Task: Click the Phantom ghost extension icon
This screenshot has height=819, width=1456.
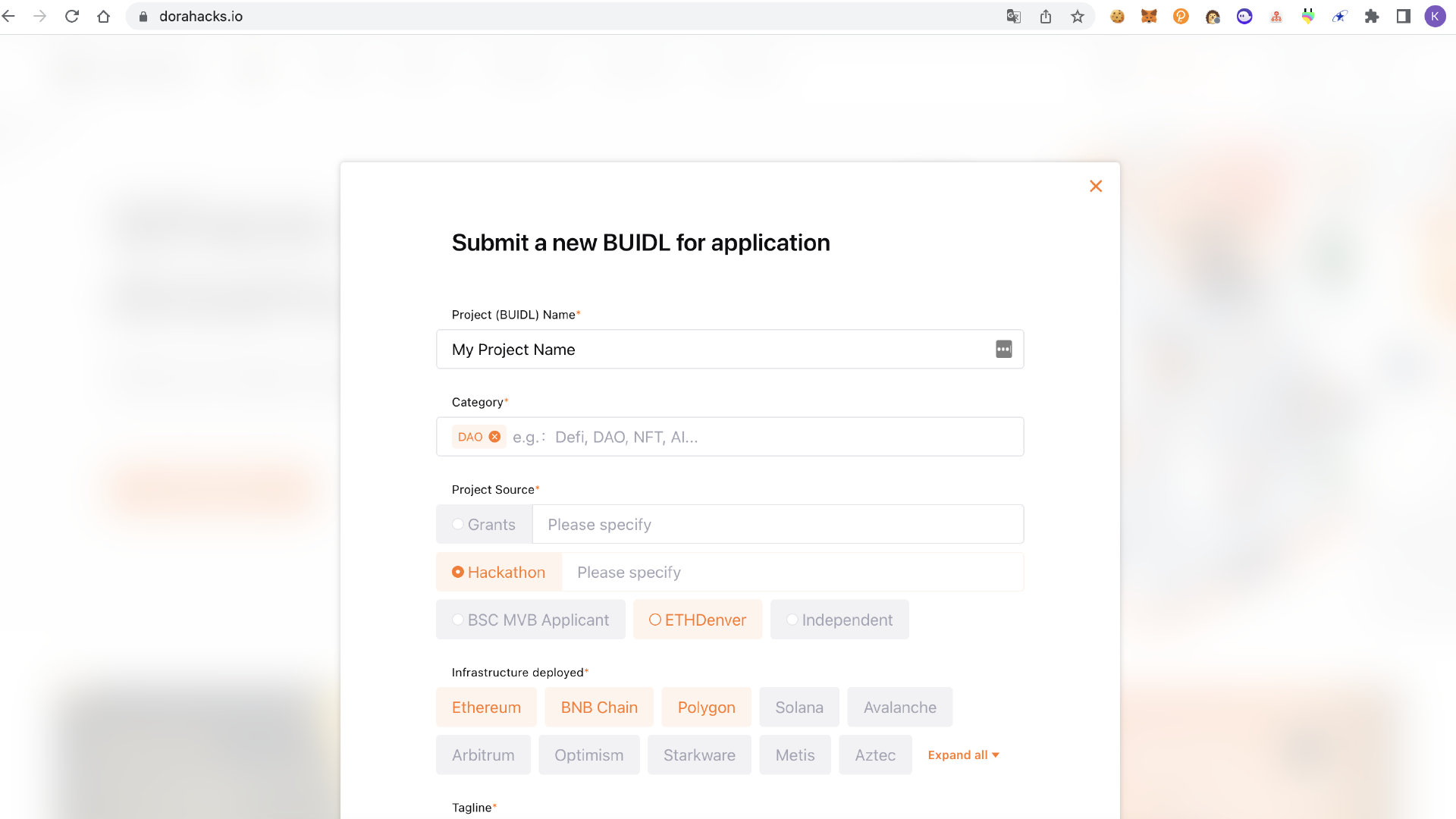Action: (1244, 17)
